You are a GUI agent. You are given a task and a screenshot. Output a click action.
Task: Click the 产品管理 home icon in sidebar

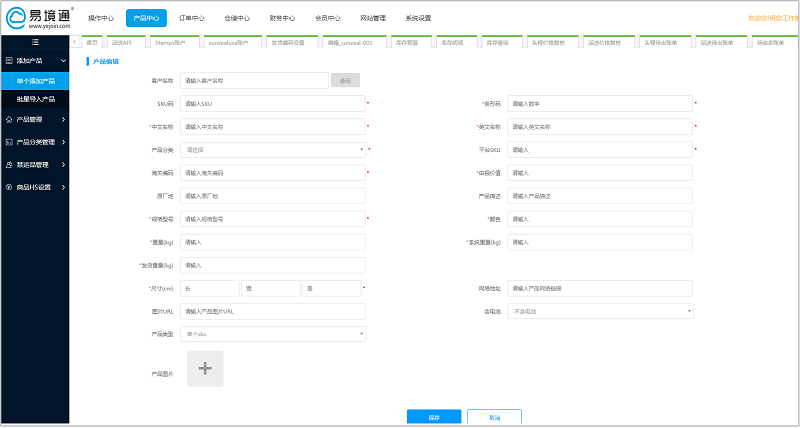[8, 119]
